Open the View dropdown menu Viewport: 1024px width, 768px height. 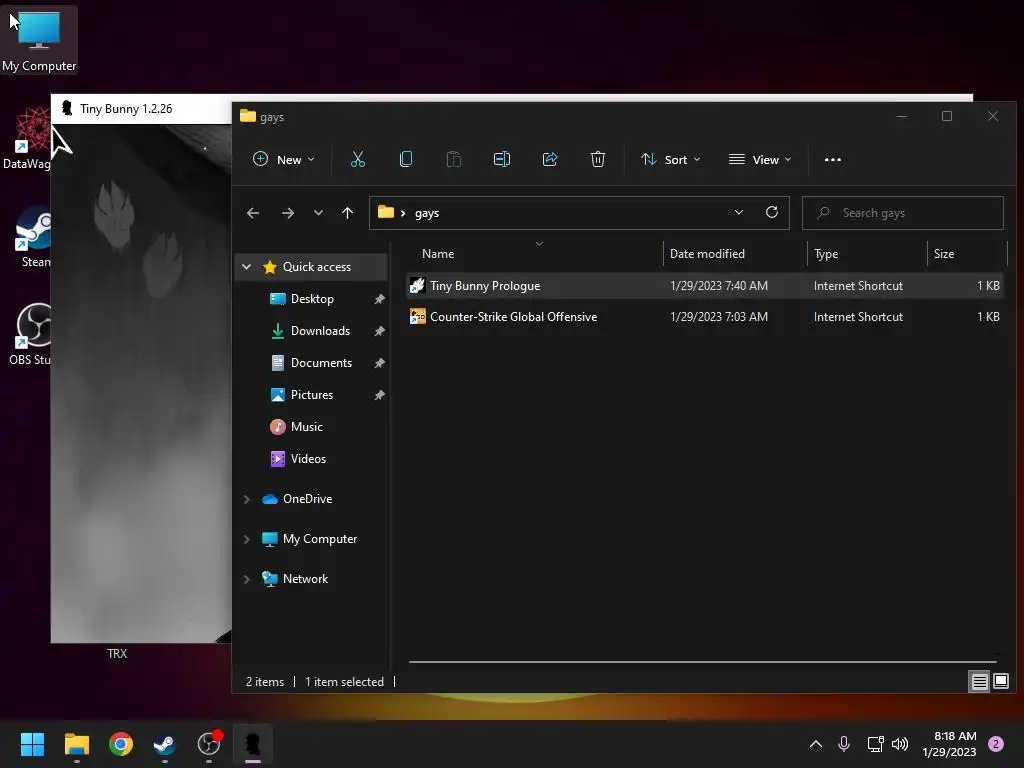(760, 159)
